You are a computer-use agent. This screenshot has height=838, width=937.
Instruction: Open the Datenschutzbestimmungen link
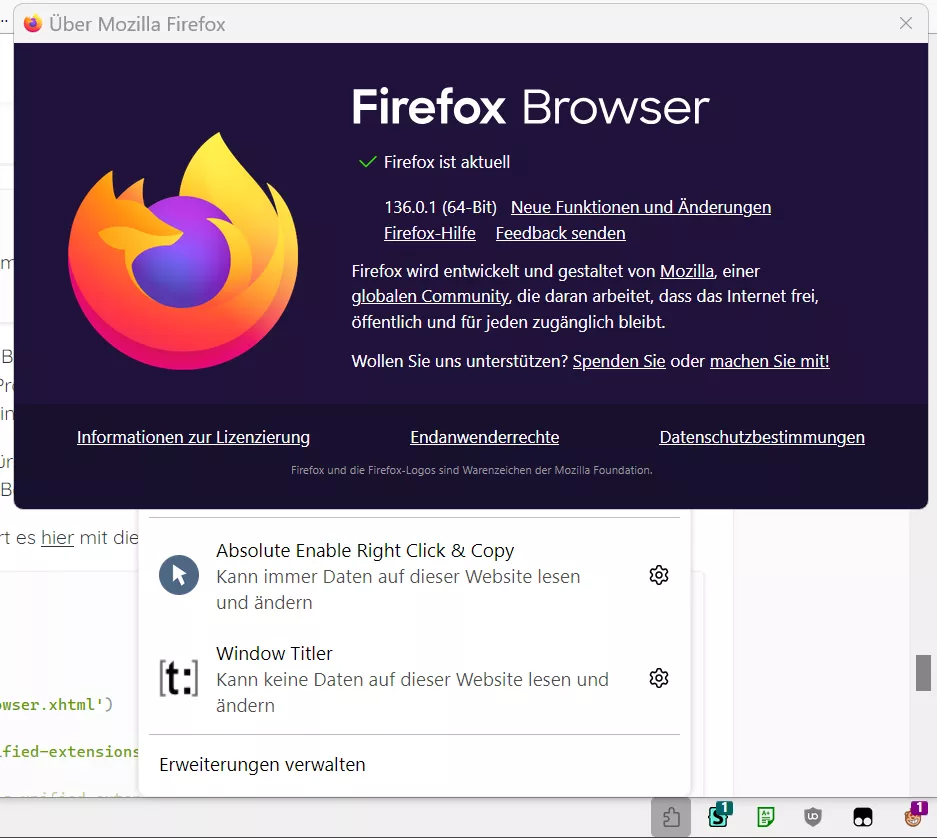(x=762, y=437)
